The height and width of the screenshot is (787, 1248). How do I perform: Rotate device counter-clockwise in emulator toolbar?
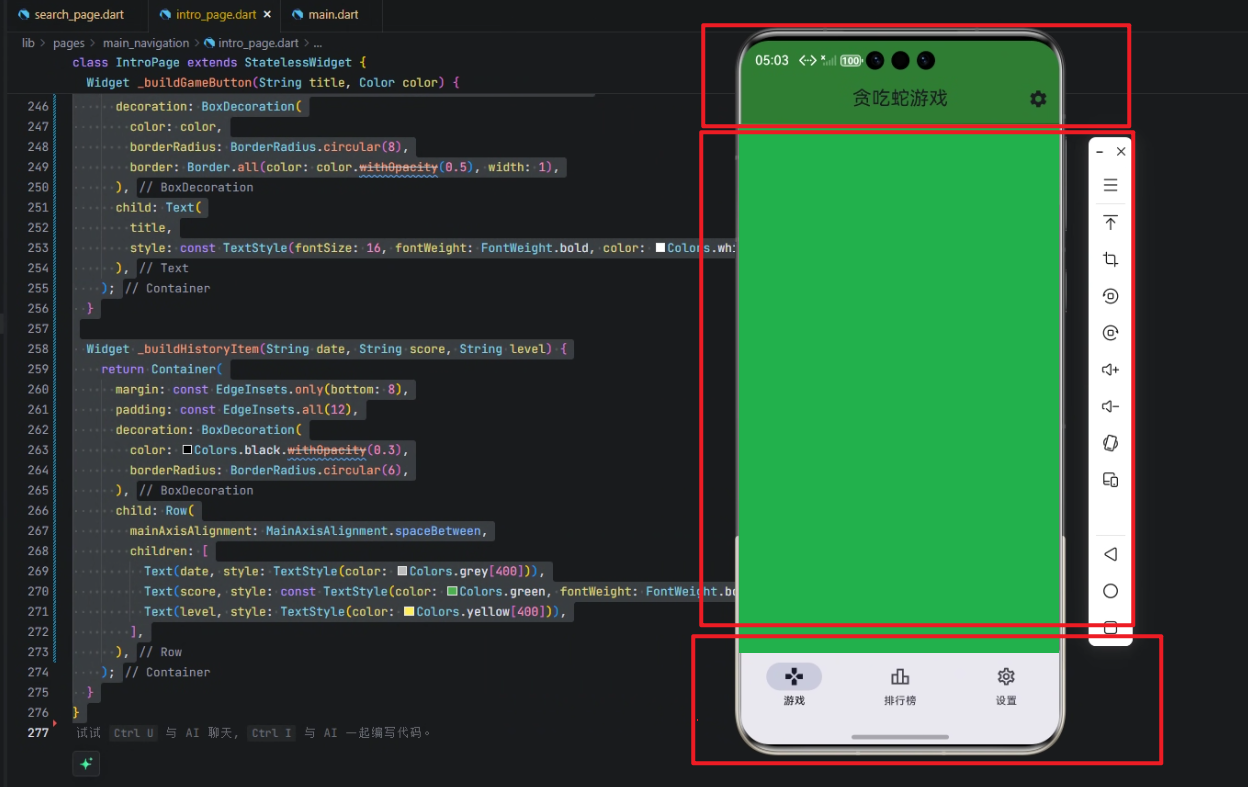pos(1110,296)
